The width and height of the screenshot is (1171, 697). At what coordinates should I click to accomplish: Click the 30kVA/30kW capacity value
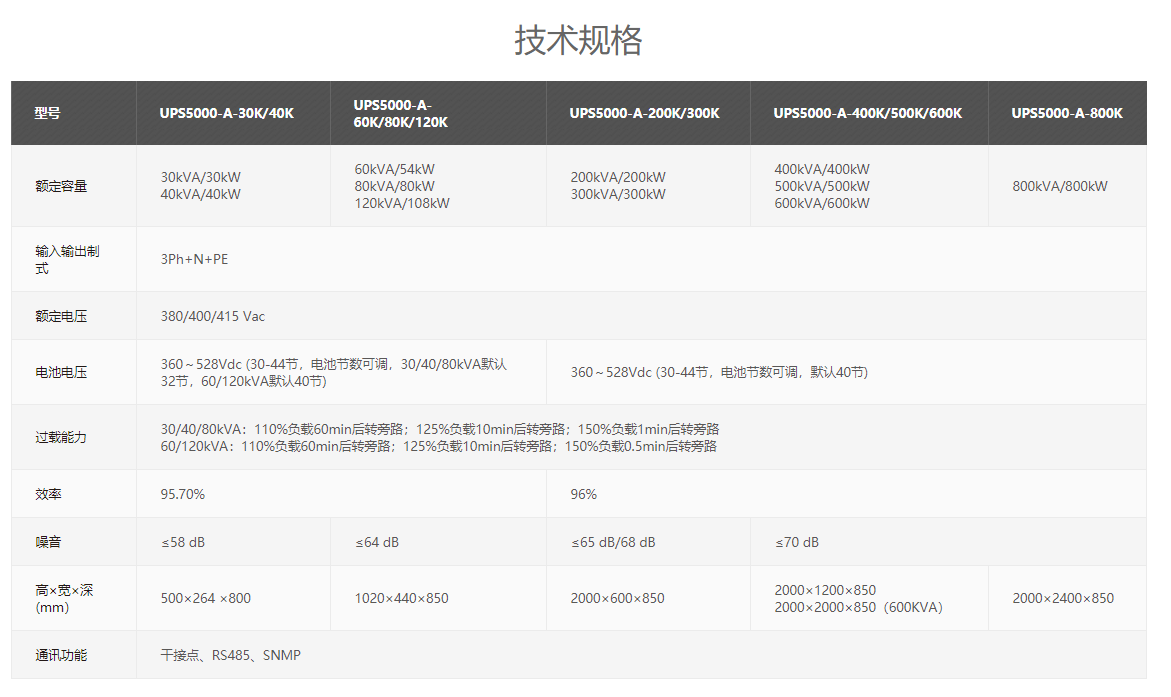tap(200, 177)
